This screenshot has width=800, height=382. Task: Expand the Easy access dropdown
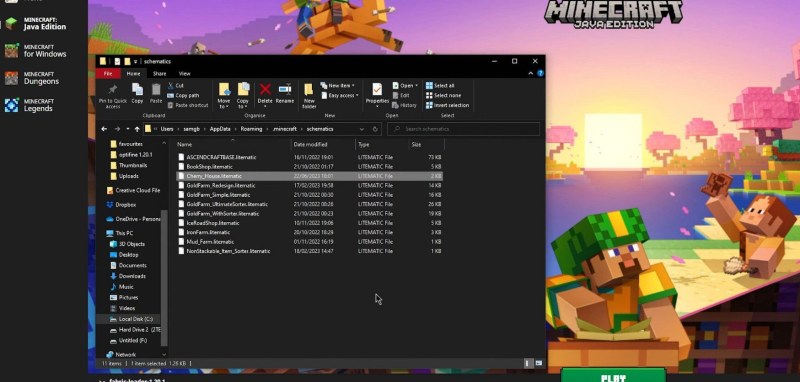coord(340,95)
